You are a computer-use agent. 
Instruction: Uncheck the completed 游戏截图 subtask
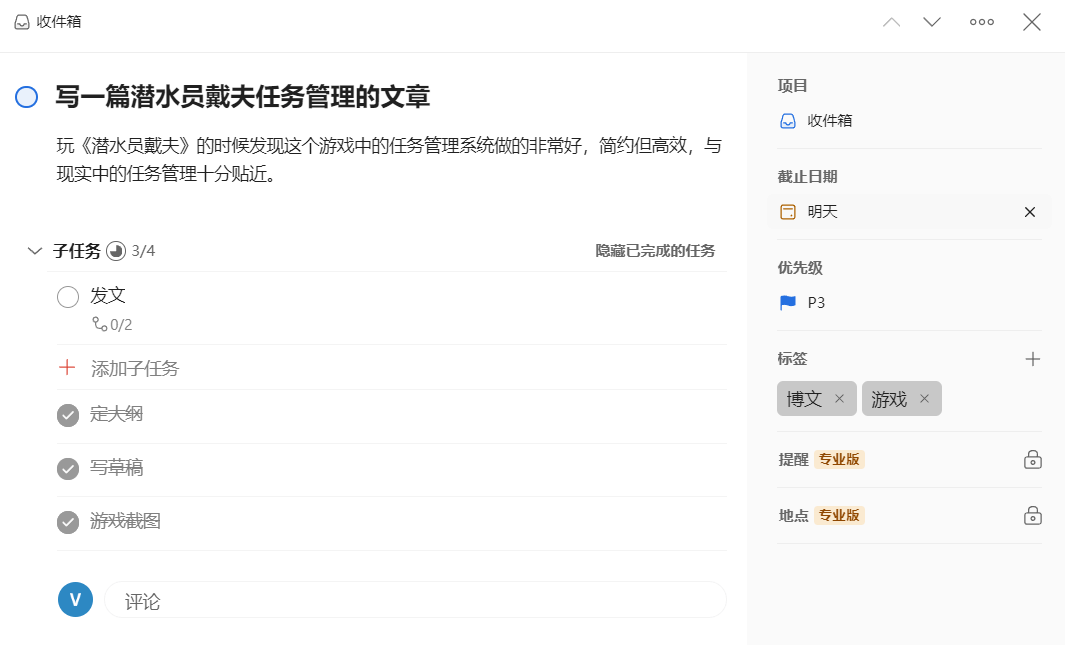[x=68, y=522]
